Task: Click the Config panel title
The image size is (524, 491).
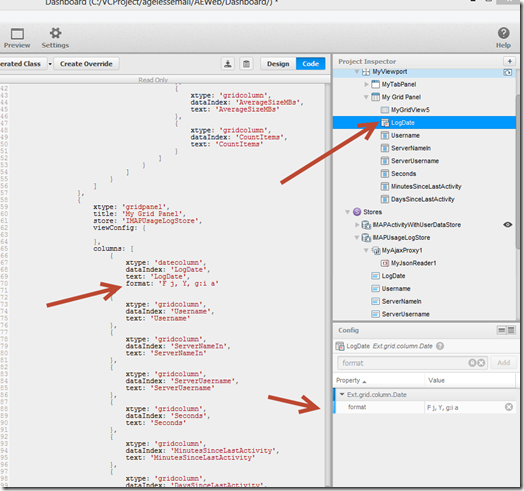Action: click(x=348, y=330)
